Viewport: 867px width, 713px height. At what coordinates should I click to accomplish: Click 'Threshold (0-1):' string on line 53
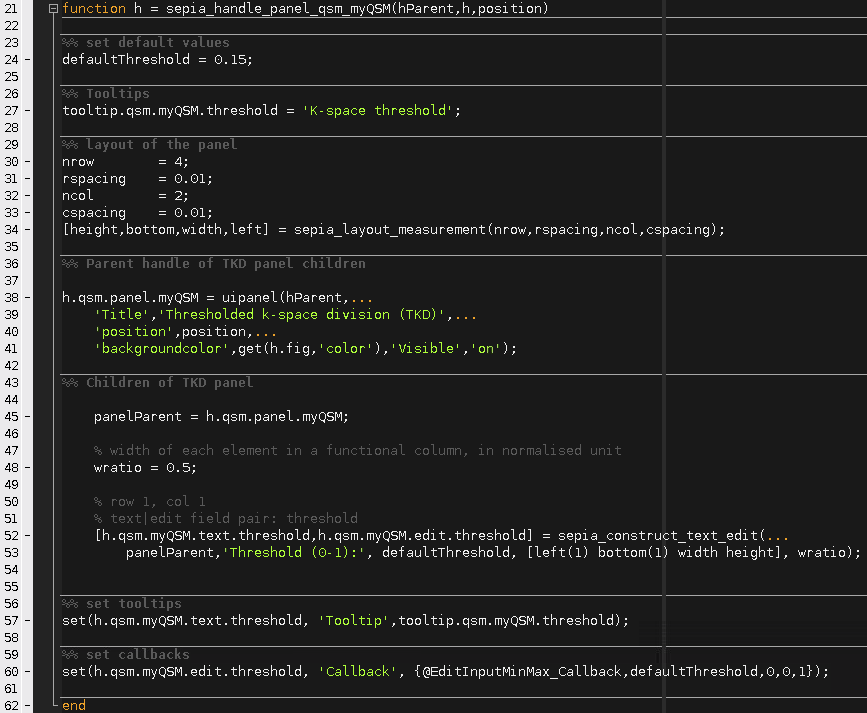pyautogui.click(x=294, y=553)
